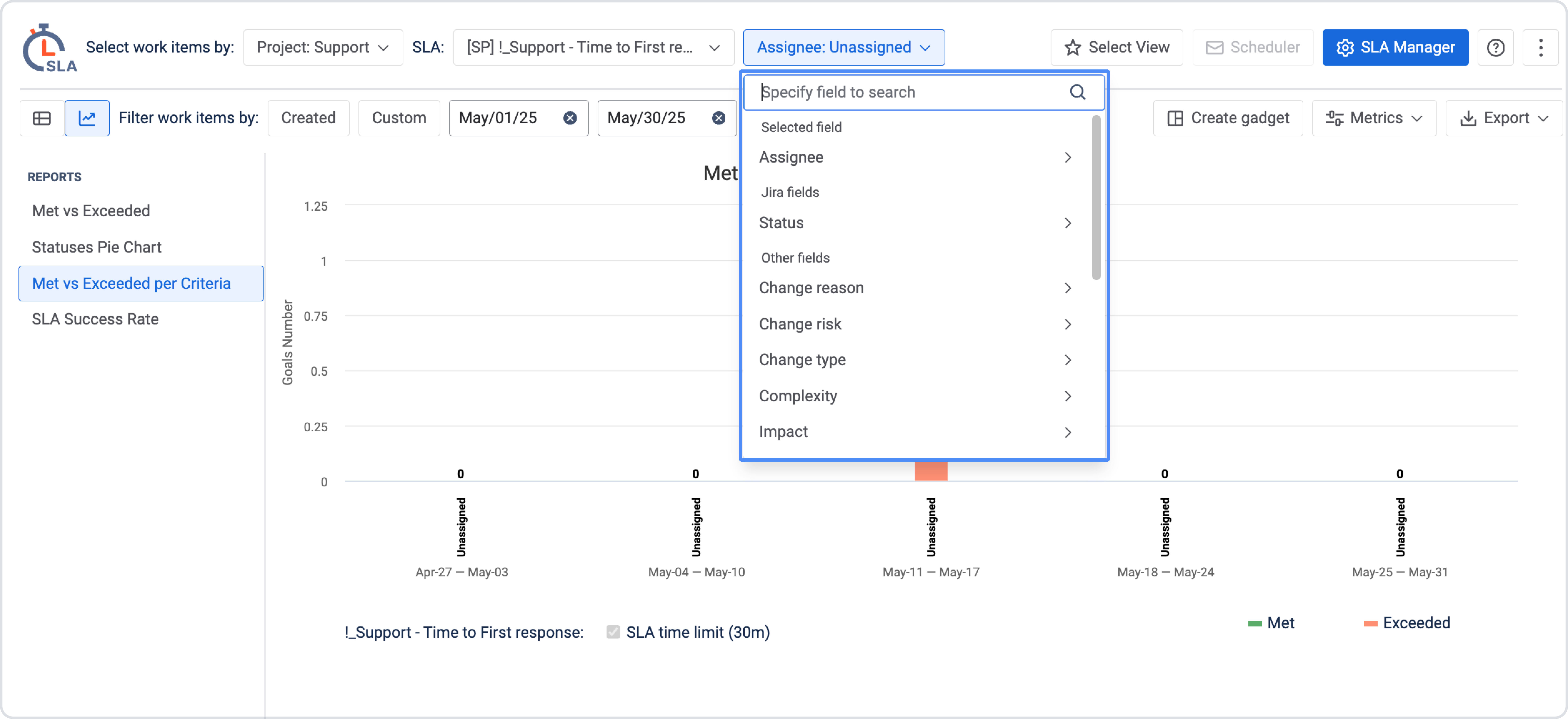The width and height of the screenshot is (1568, 719).
Task: Click the REPORTS sidebar heading
Action: coord(54,177)
